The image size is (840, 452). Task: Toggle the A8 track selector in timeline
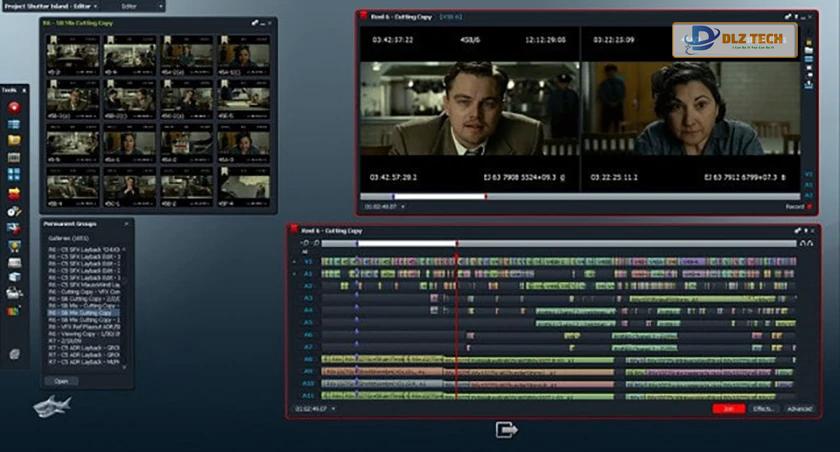click(308, 359)
